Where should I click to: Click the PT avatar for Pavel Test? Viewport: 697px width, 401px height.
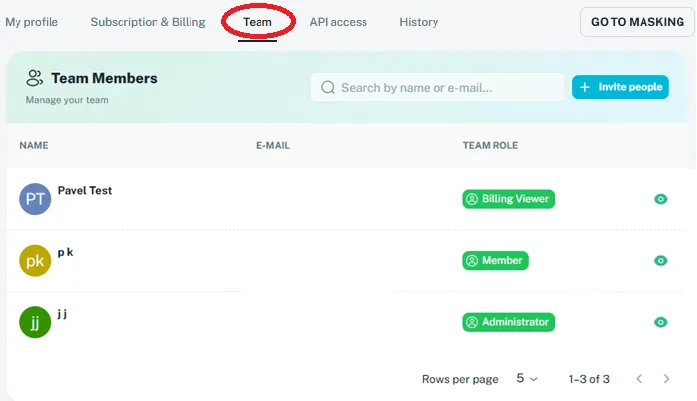(x=35, y=199)
